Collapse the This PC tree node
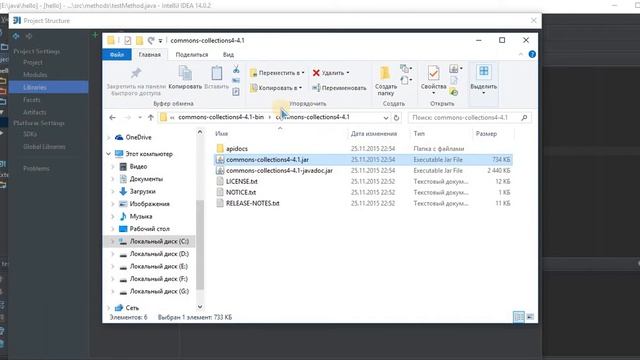The width and height of the screenshot is (640, 360). (x=109, y=154)
